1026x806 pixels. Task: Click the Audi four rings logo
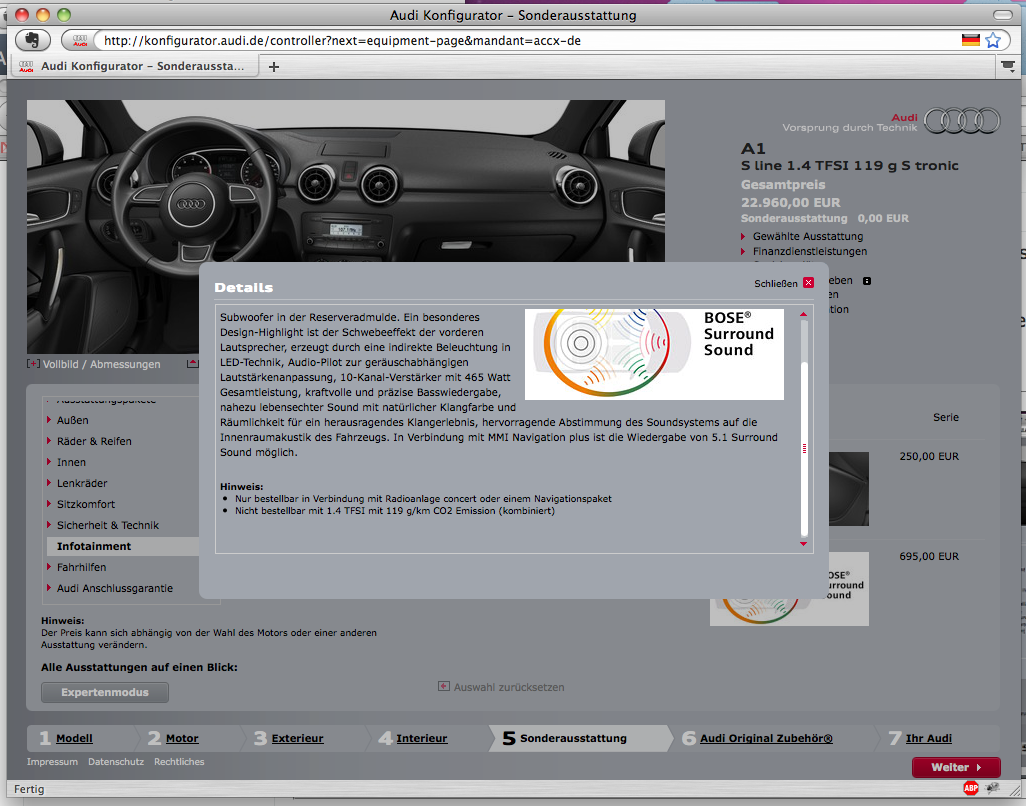[962, 120]
